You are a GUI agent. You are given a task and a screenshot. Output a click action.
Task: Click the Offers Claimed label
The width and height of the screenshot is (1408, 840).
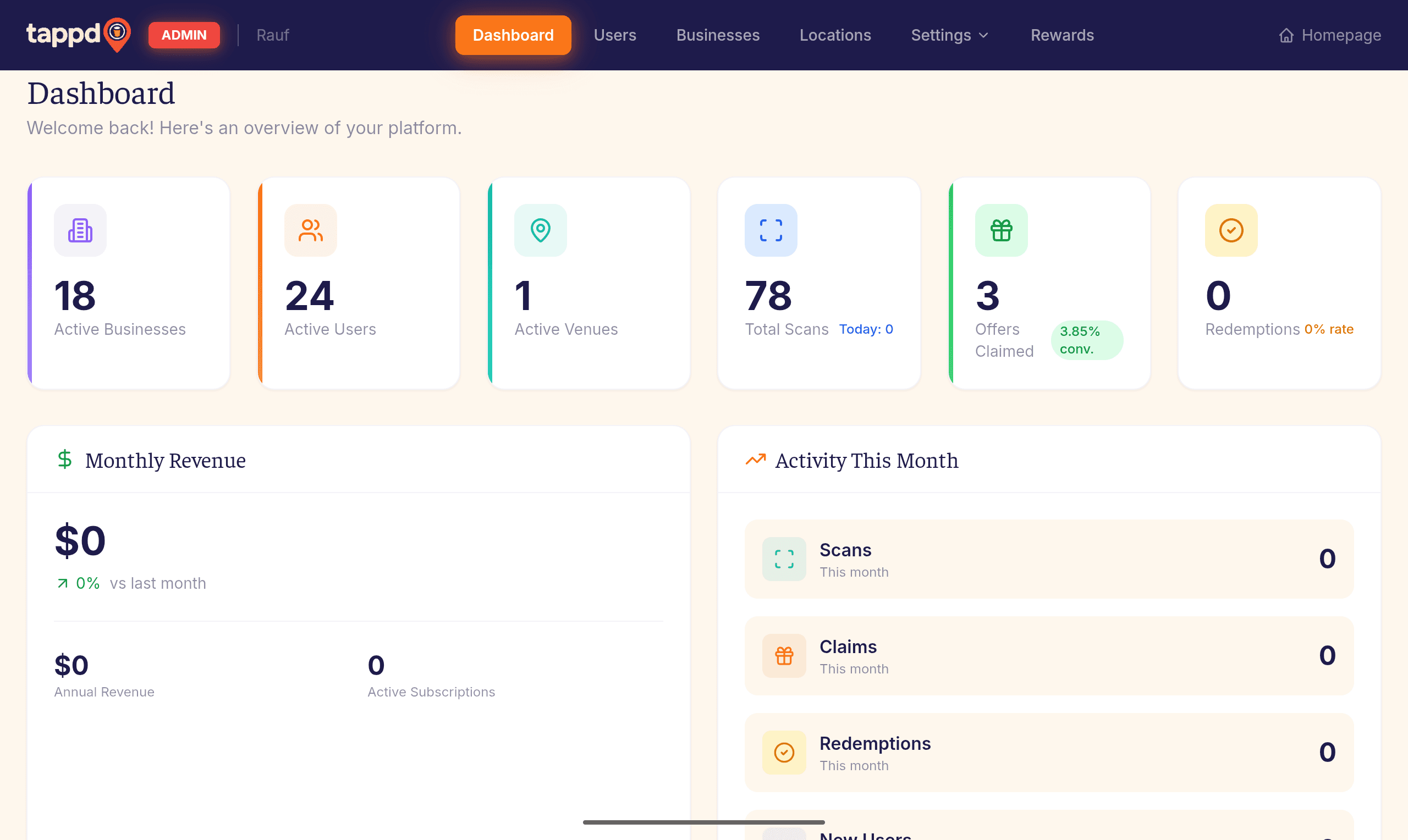point(1004,340)
